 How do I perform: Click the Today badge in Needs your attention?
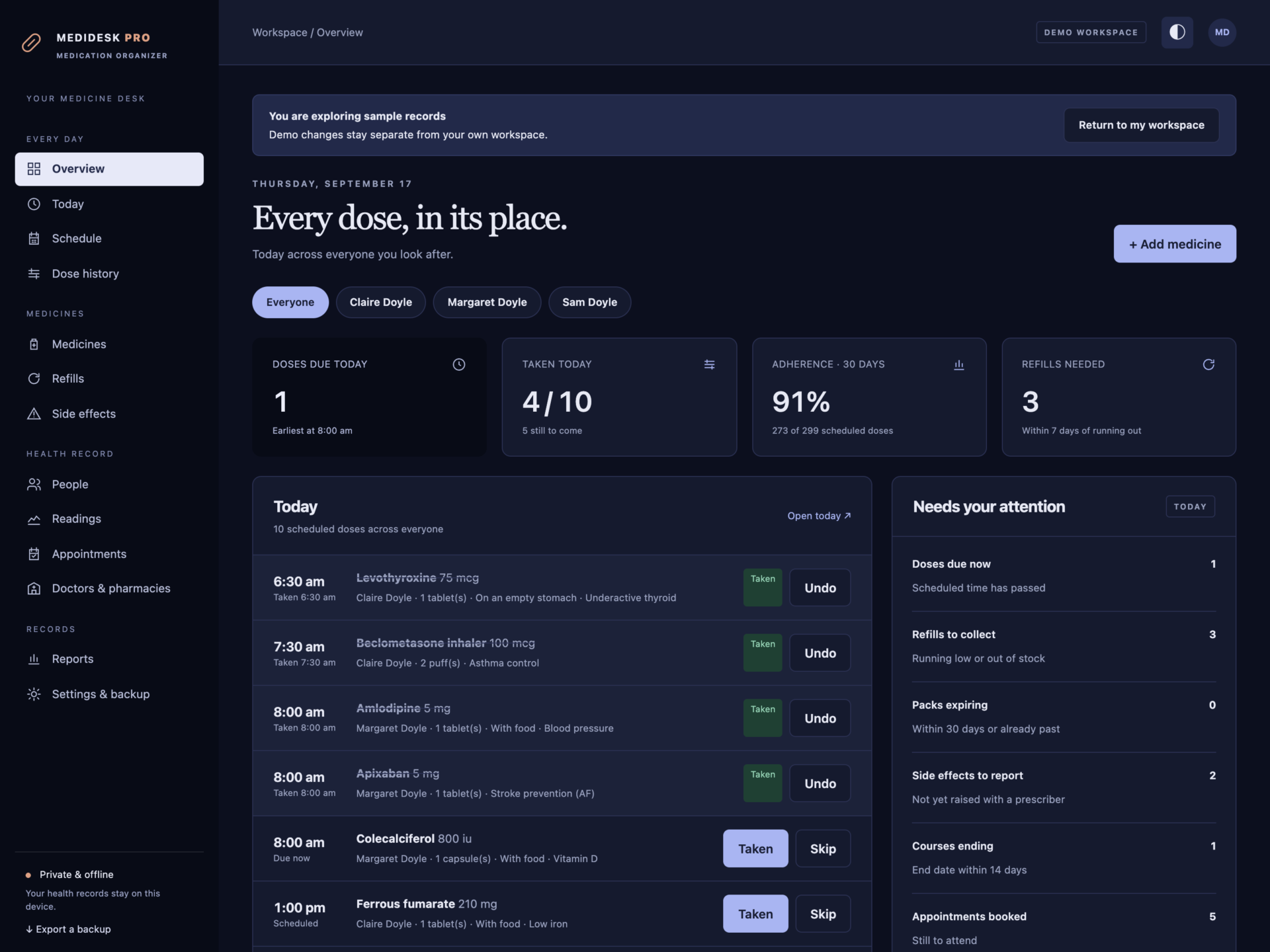click(1190, 506)
